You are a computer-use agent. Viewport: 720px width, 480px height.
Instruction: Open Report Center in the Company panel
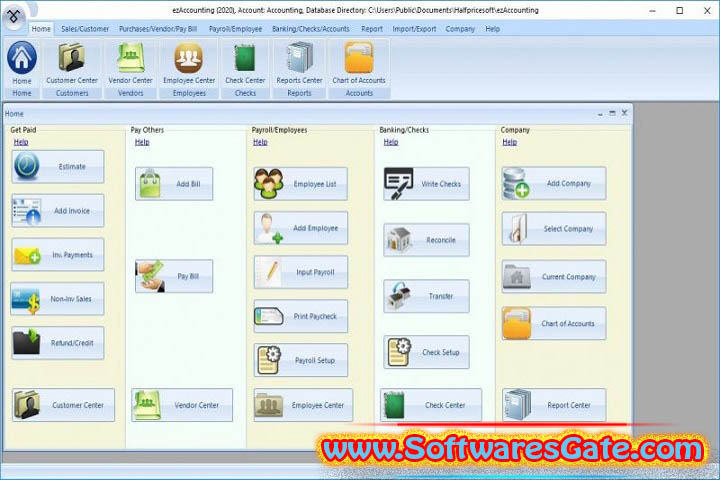(x=554, y=405)
